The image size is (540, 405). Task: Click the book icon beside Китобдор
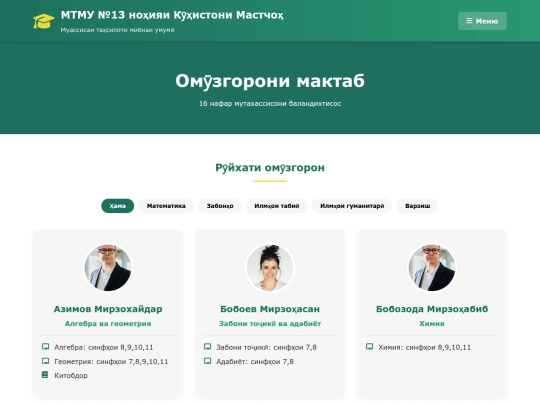[x=45, y=375]
